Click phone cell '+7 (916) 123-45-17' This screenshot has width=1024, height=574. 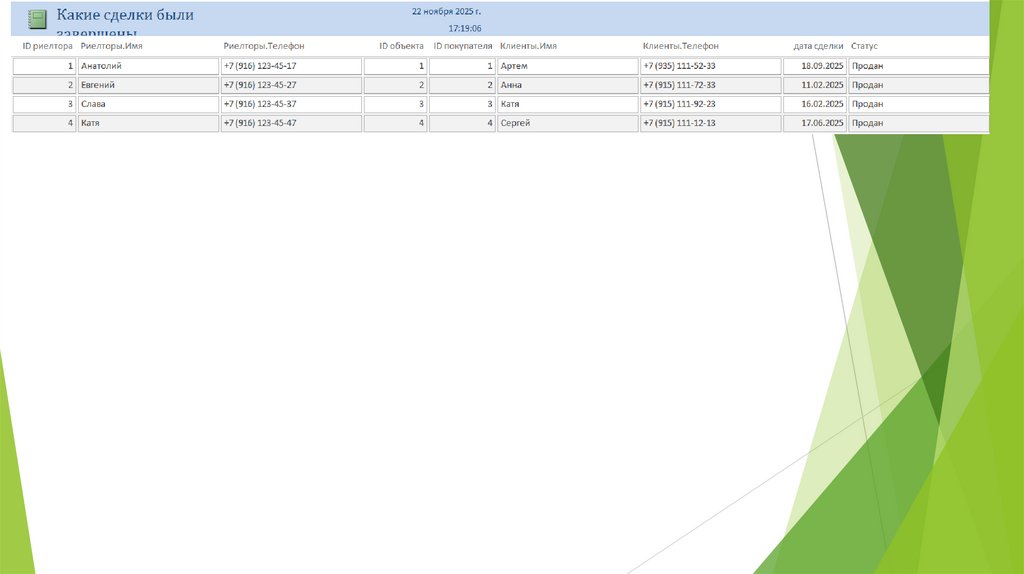pyautogui.click(x=291, y=66)
